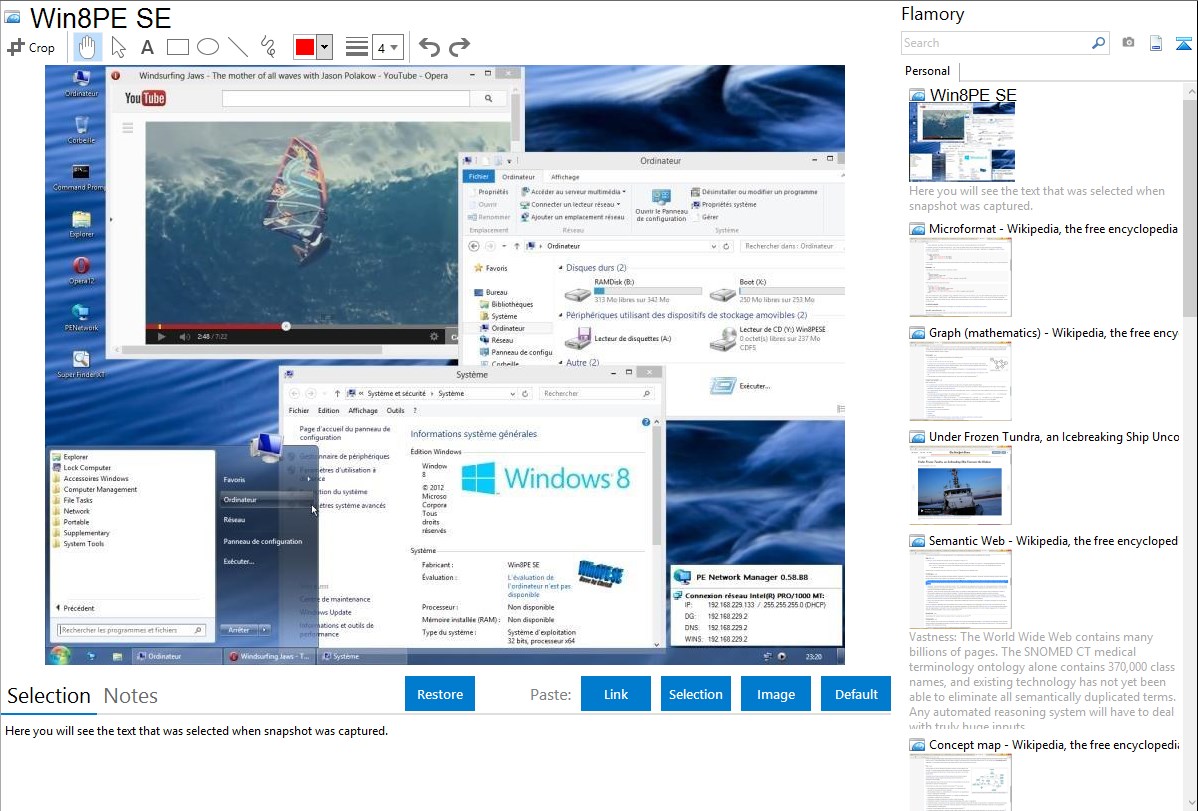Screen dimensions: 1198x811
Task: Click Panneau de configuration in the Start menu
Action: 263,541
